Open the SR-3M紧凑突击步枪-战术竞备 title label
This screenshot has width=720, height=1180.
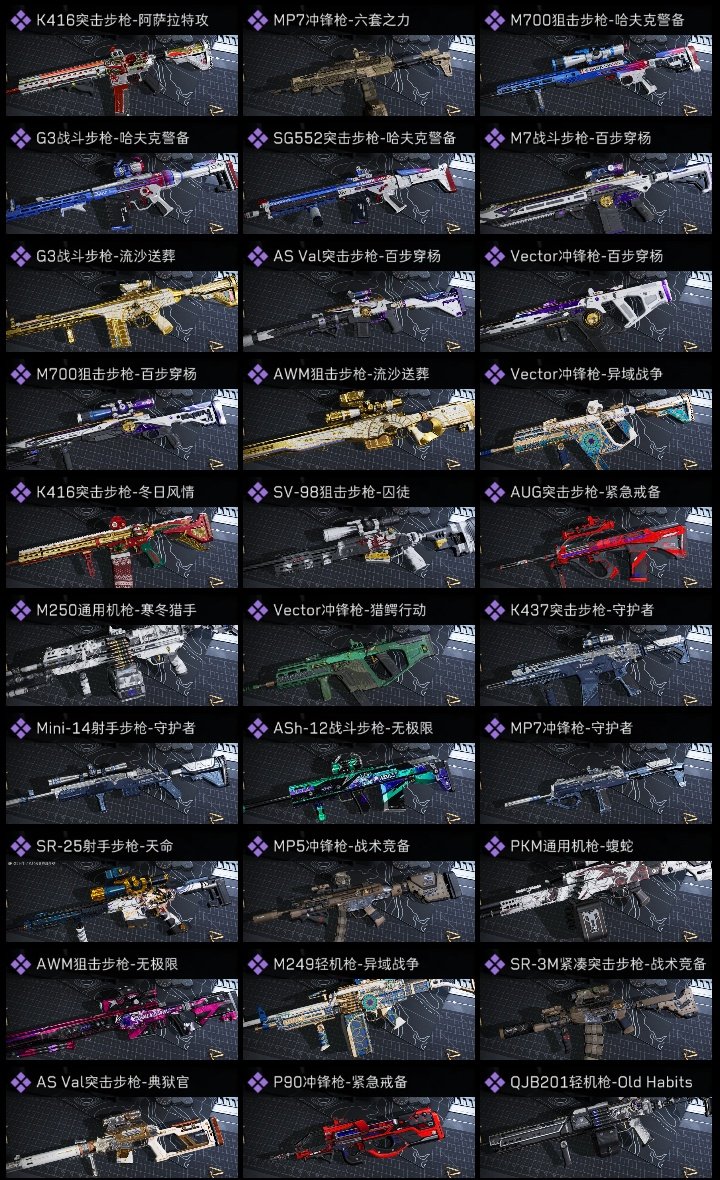[608, 964]
